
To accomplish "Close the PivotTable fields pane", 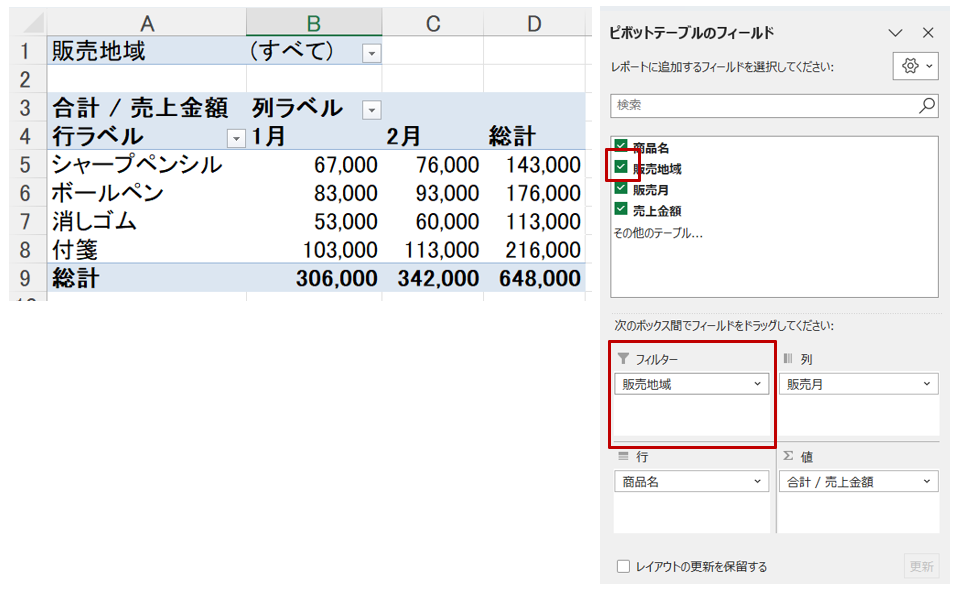I will point(927,33).
